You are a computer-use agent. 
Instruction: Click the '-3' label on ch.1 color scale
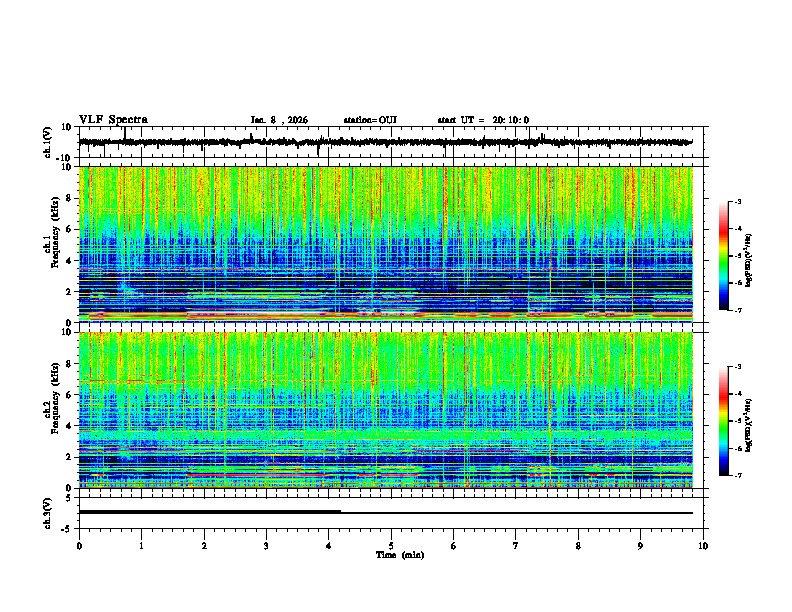point(737,201)
